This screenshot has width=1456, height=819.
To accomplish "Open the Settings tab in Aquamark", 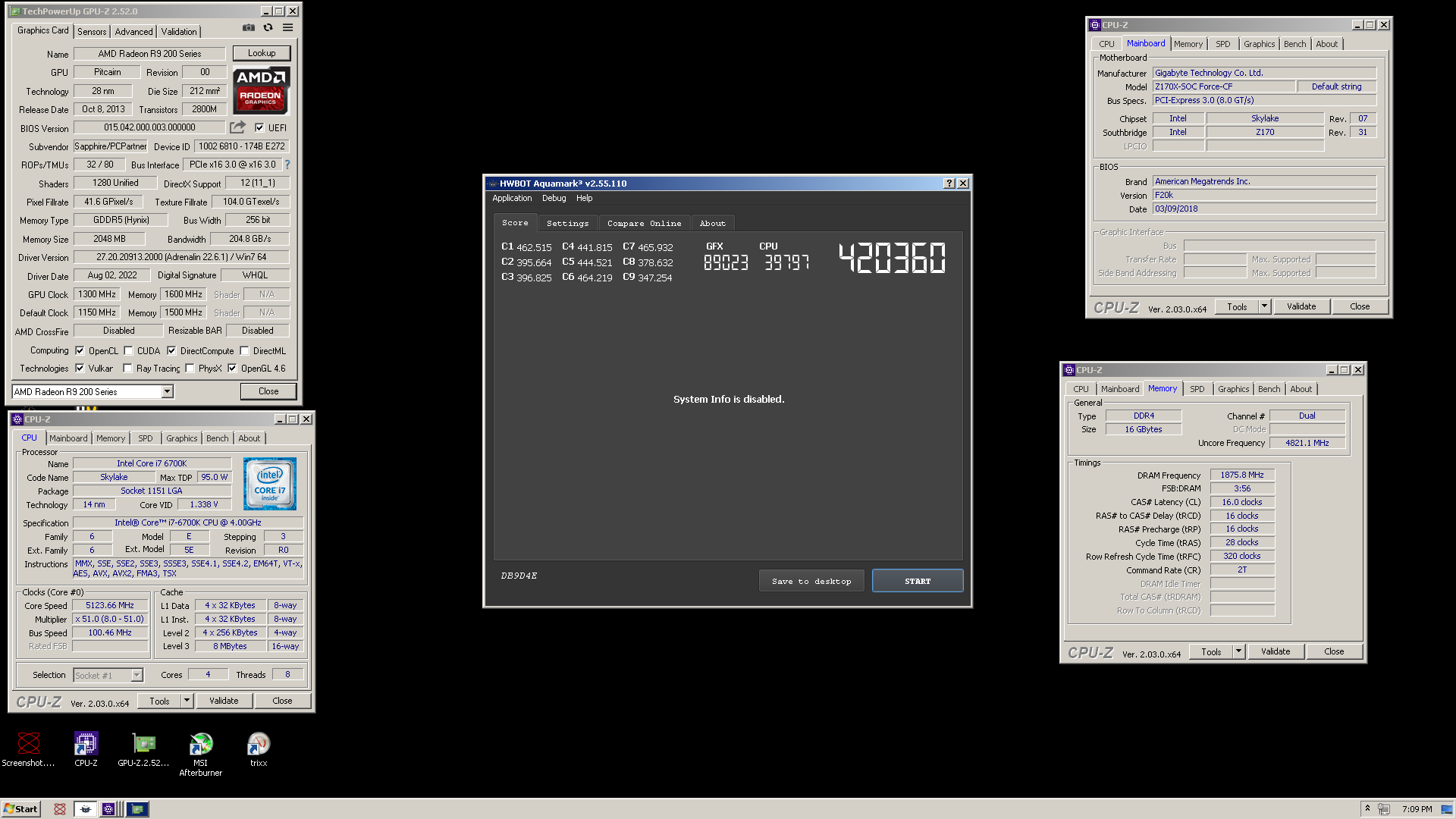I will tap(567, 224).
